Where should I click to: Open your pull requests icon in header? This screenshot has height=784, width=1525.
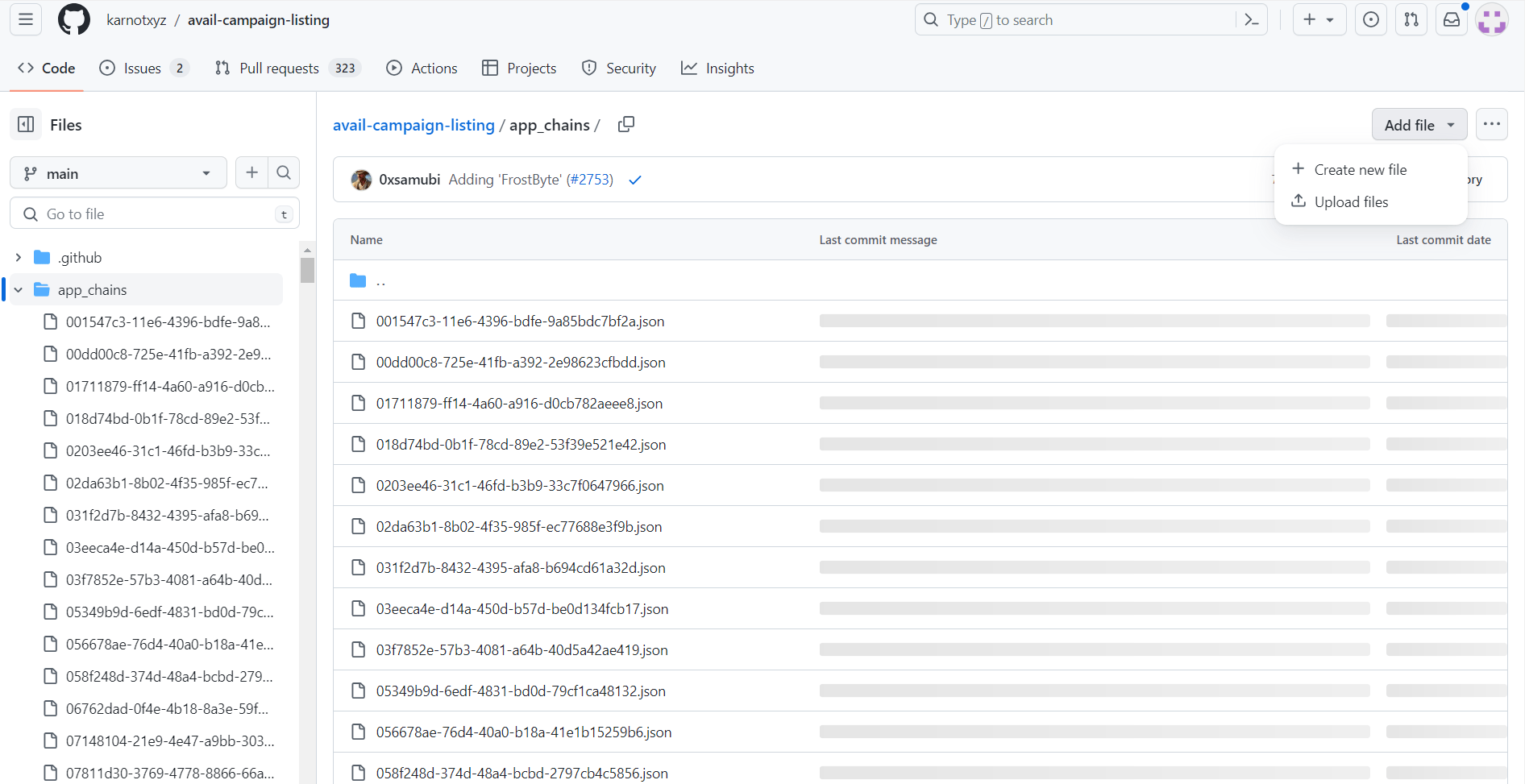click(1411, 20)
